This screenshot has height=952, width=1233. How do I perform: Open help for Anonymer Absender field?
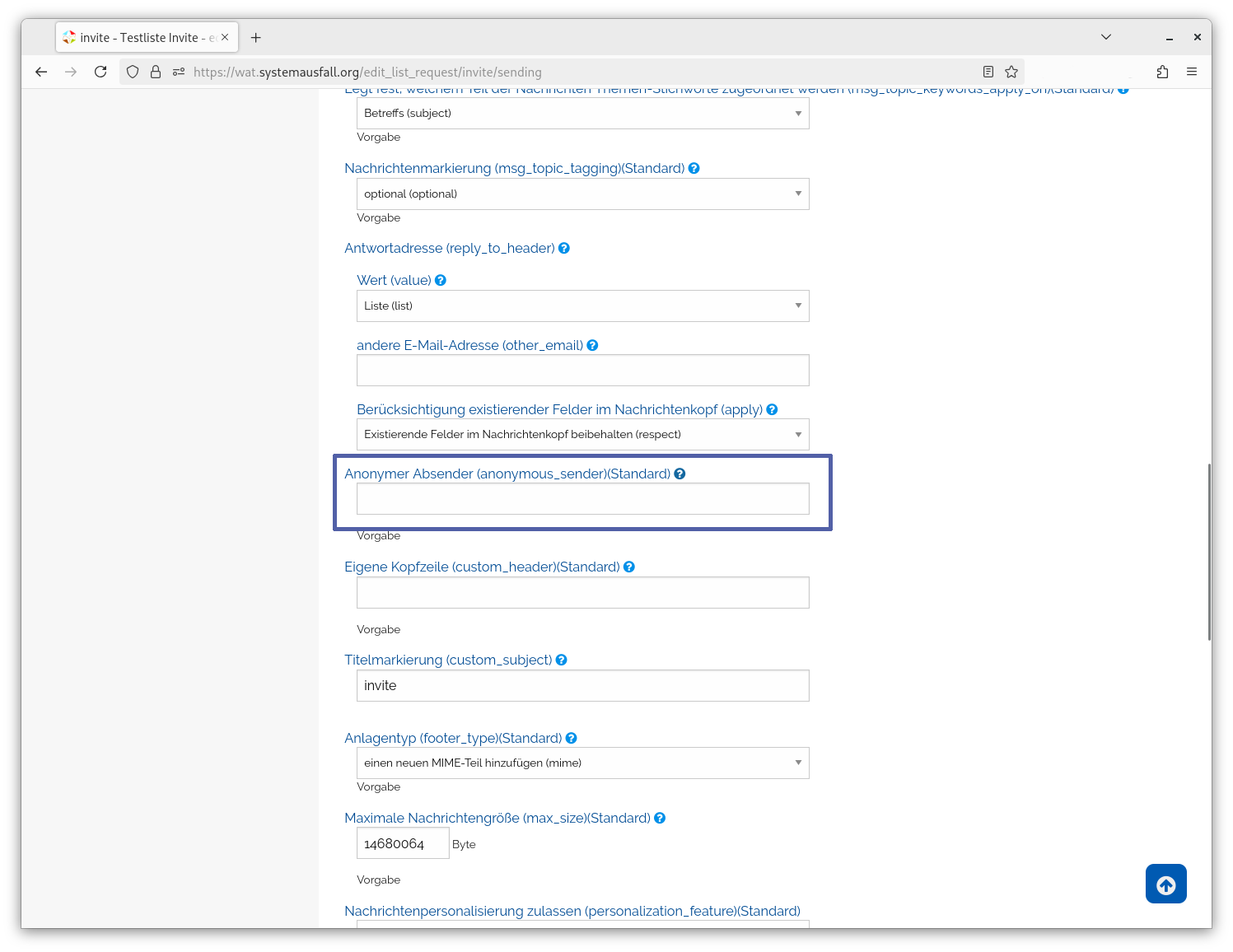pyautogui.click(x=680, y=474)
